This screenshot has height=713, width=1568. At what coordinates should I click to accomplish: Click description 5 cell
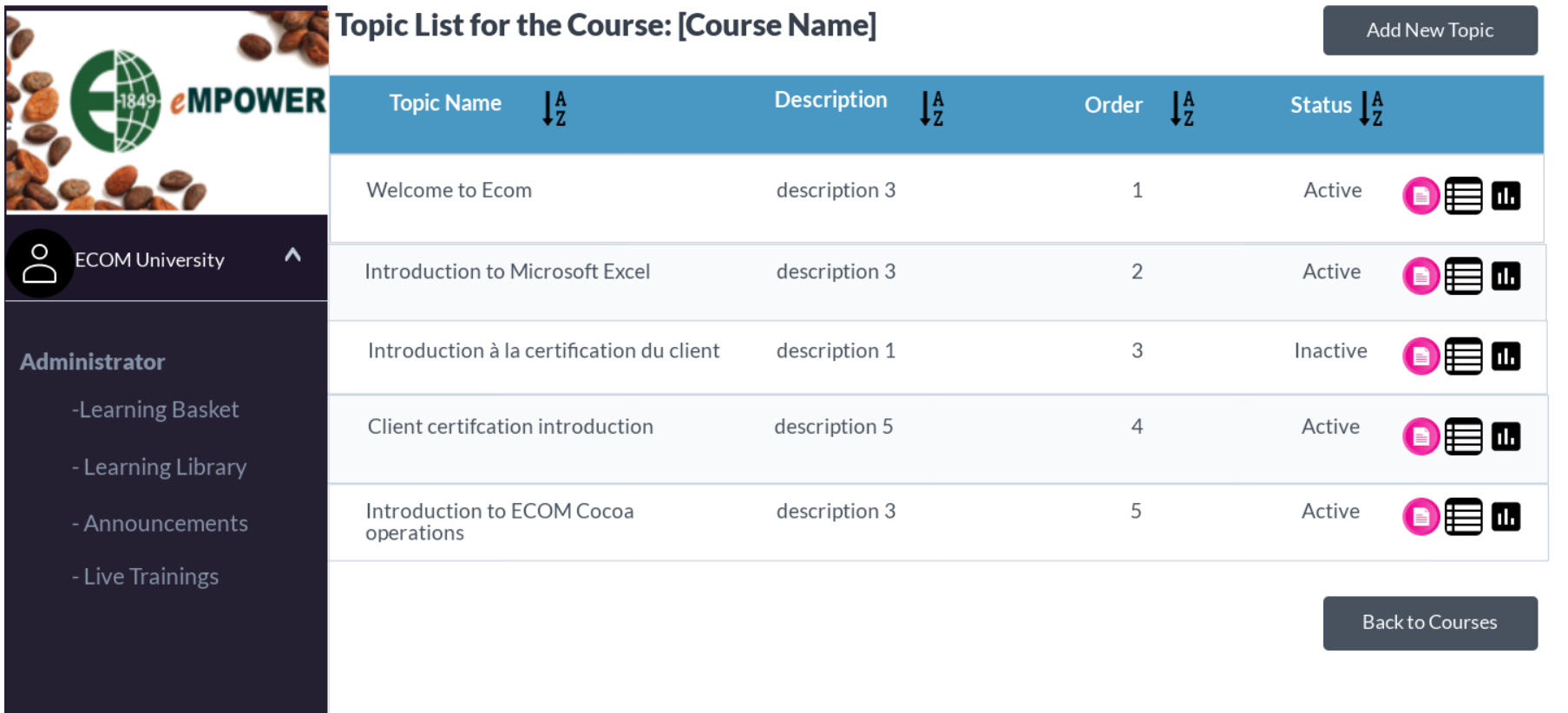click(x=833, y=427)
